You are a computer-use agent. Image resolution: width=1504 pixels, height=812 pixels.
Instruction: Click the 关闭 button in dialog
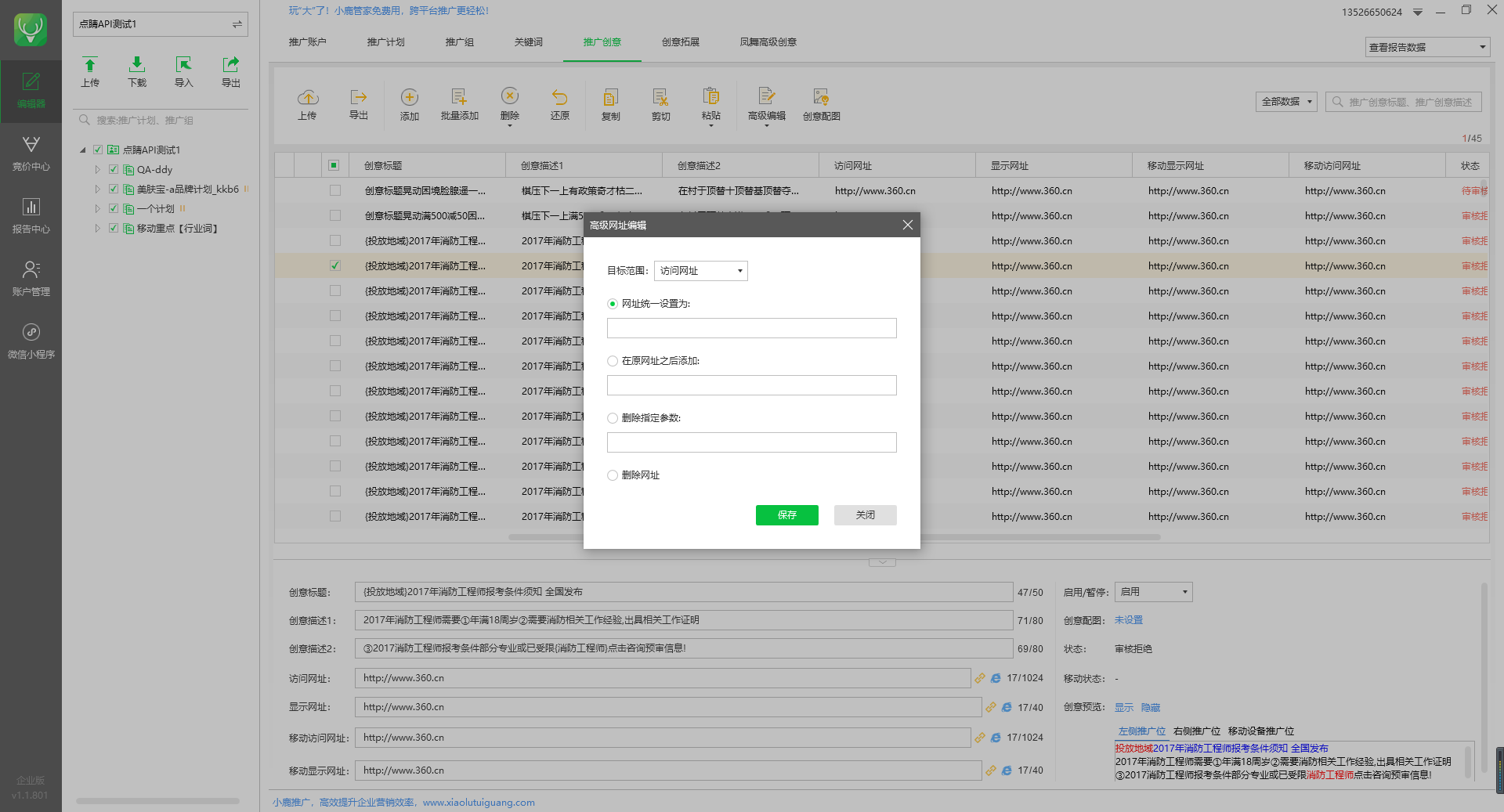click(865, 515)
